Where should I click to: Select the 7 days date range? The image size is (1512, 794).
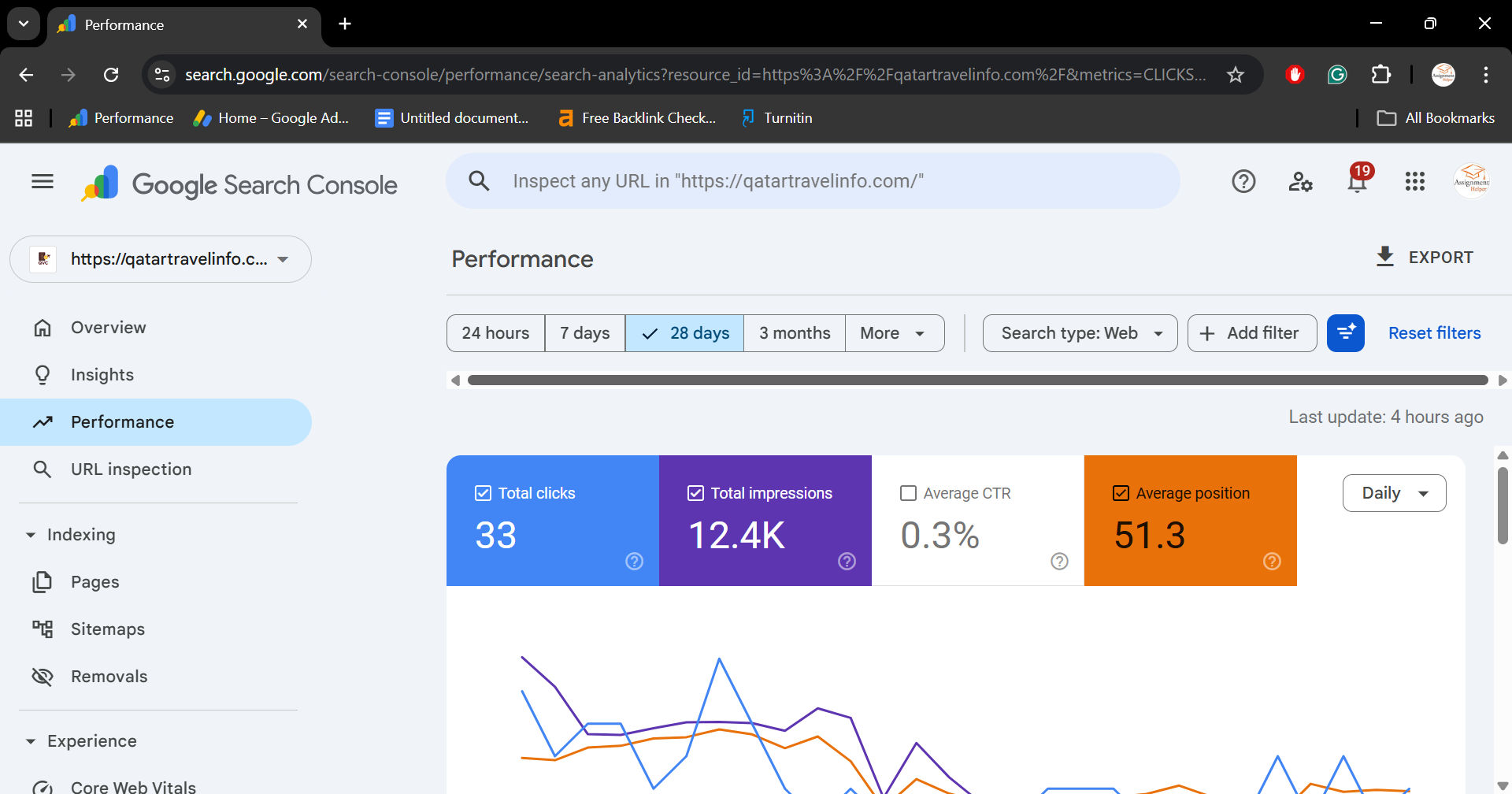click(x=585, y=333)
